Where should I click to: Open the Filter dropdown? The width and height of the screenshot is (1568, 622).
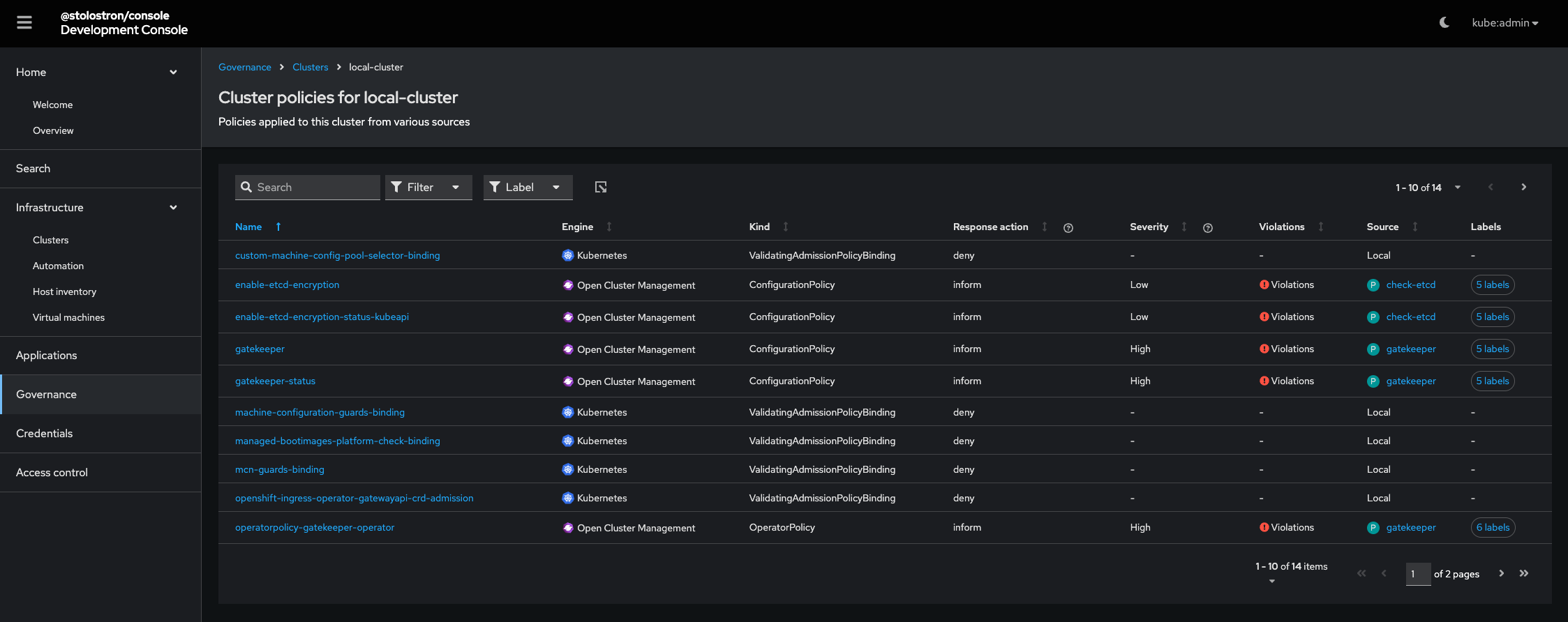pos(428,187)
